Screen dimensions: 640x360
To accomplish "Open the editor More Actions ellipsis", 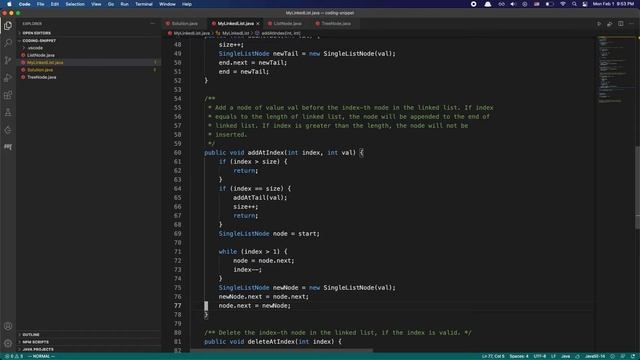I will (631, 24).
